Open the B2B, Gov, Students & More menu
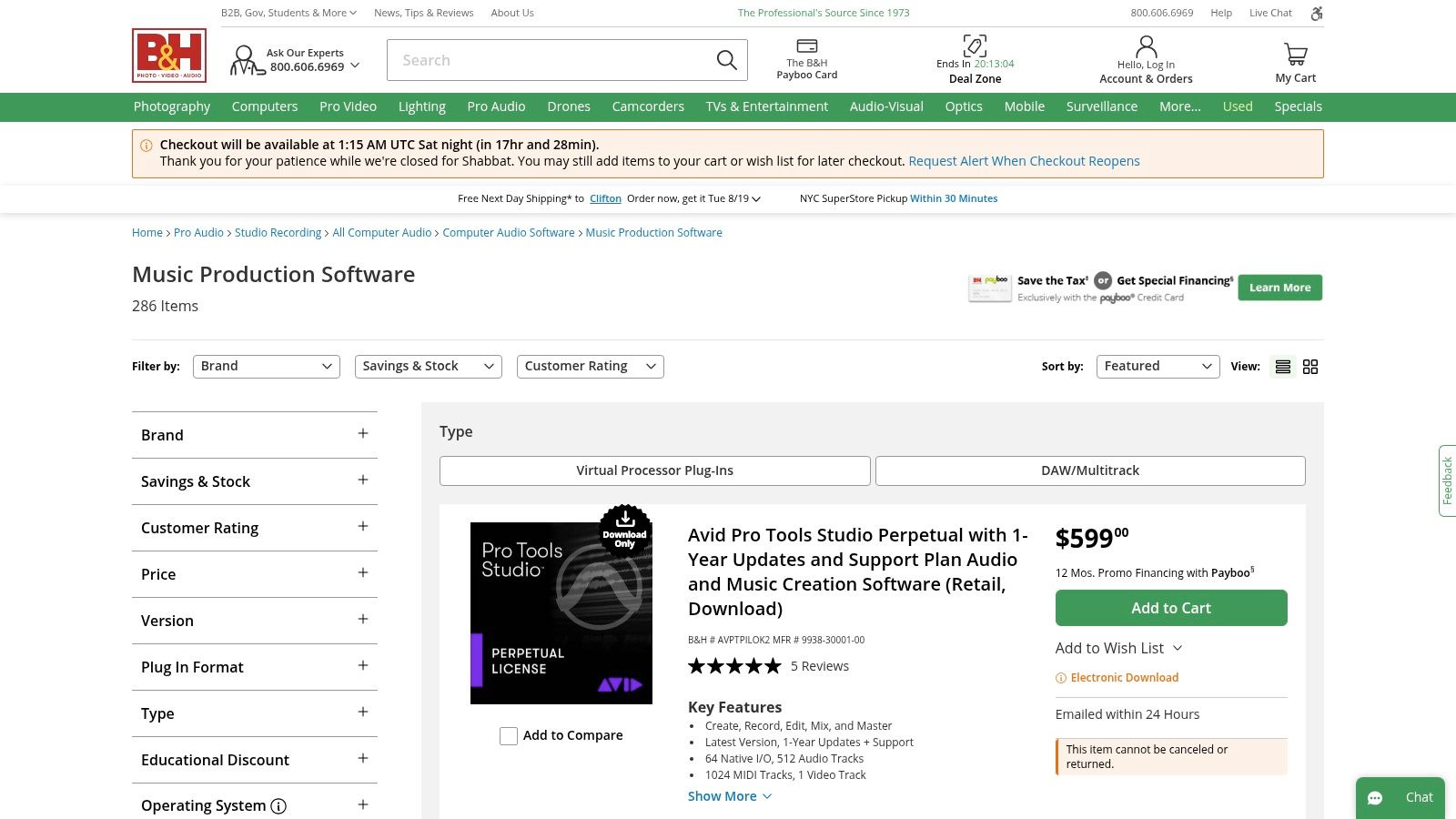 (x=288, y=13)
